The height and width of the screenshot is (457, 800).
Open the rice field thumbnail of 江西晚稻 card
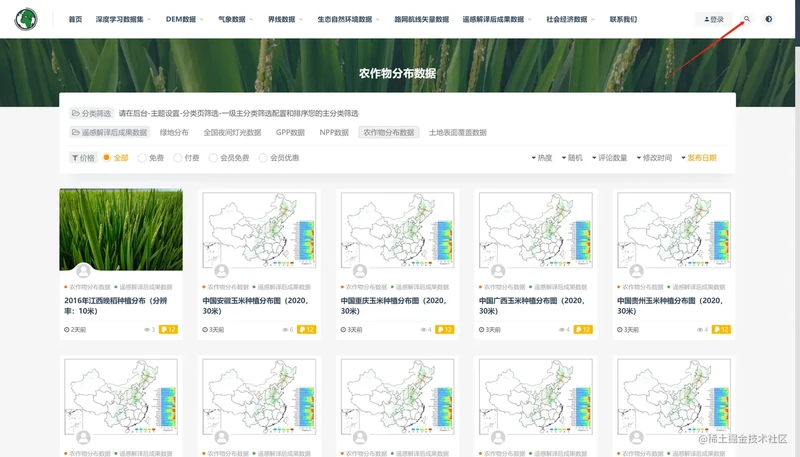point(121,230)
